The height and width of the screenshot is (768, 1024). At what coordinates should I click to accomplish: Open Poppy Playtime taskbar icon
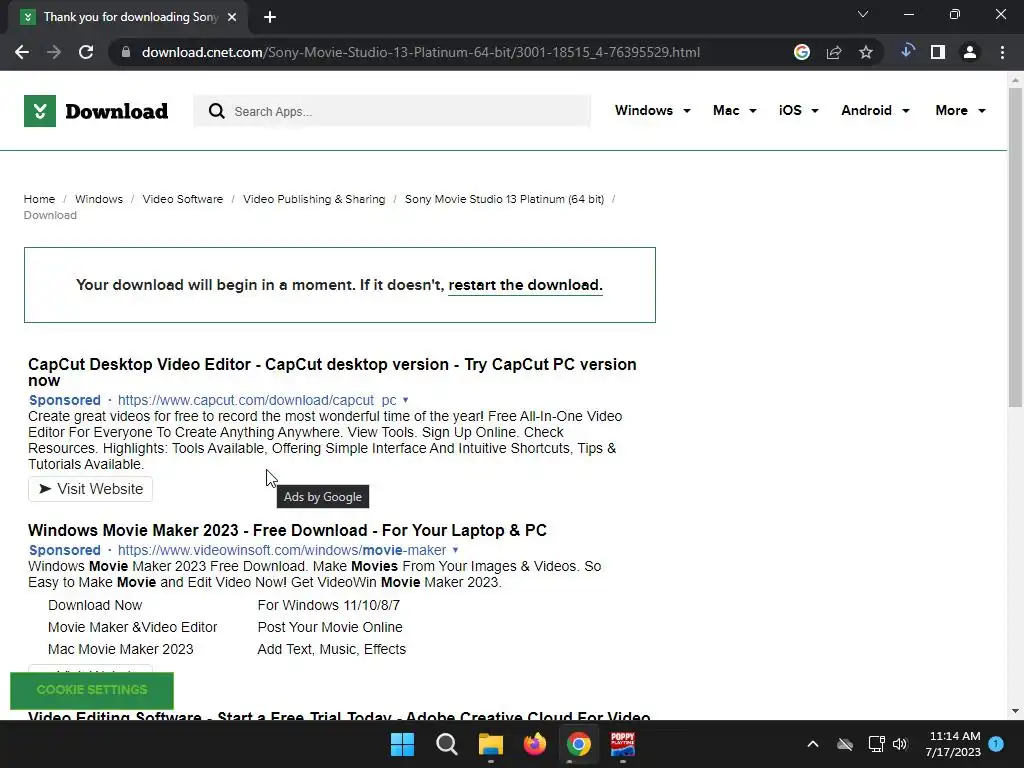point(623,744)
